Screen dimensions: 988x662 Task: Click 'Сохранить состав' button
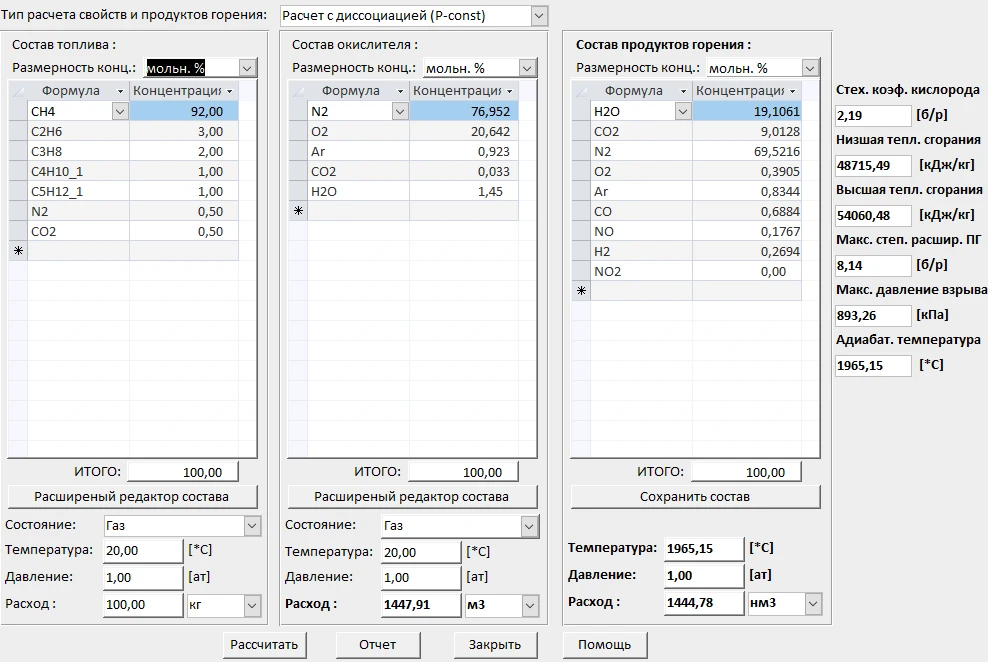tap(695, 497)
